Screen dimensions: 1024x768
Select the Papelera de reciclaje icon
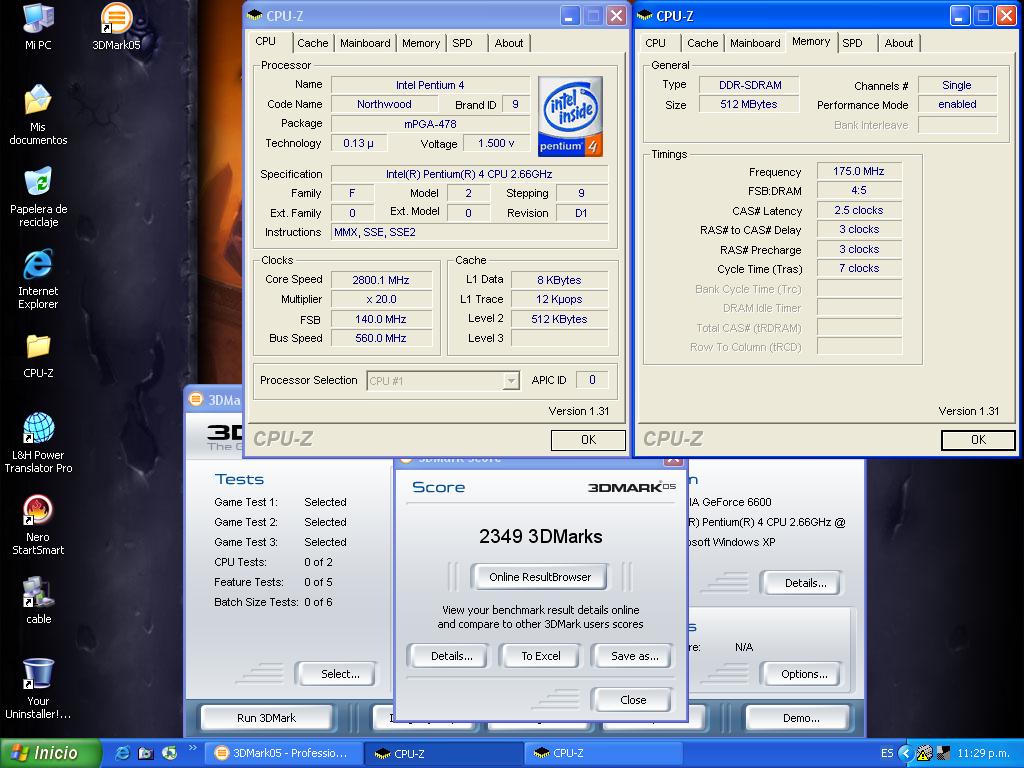pyautogui.click(x=38, y=197)
